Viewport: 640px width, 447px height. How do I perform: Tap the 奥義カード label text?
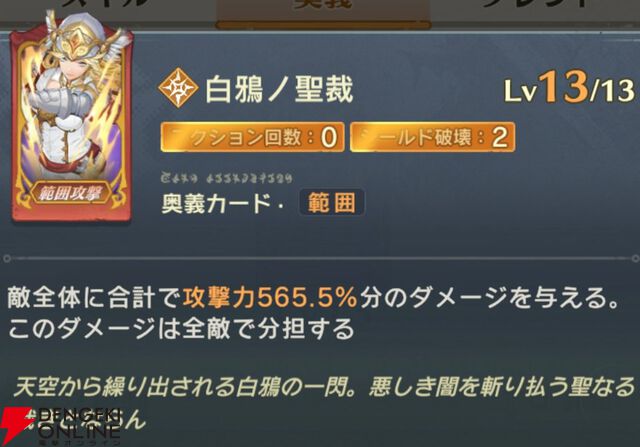(x=216, y=203)
